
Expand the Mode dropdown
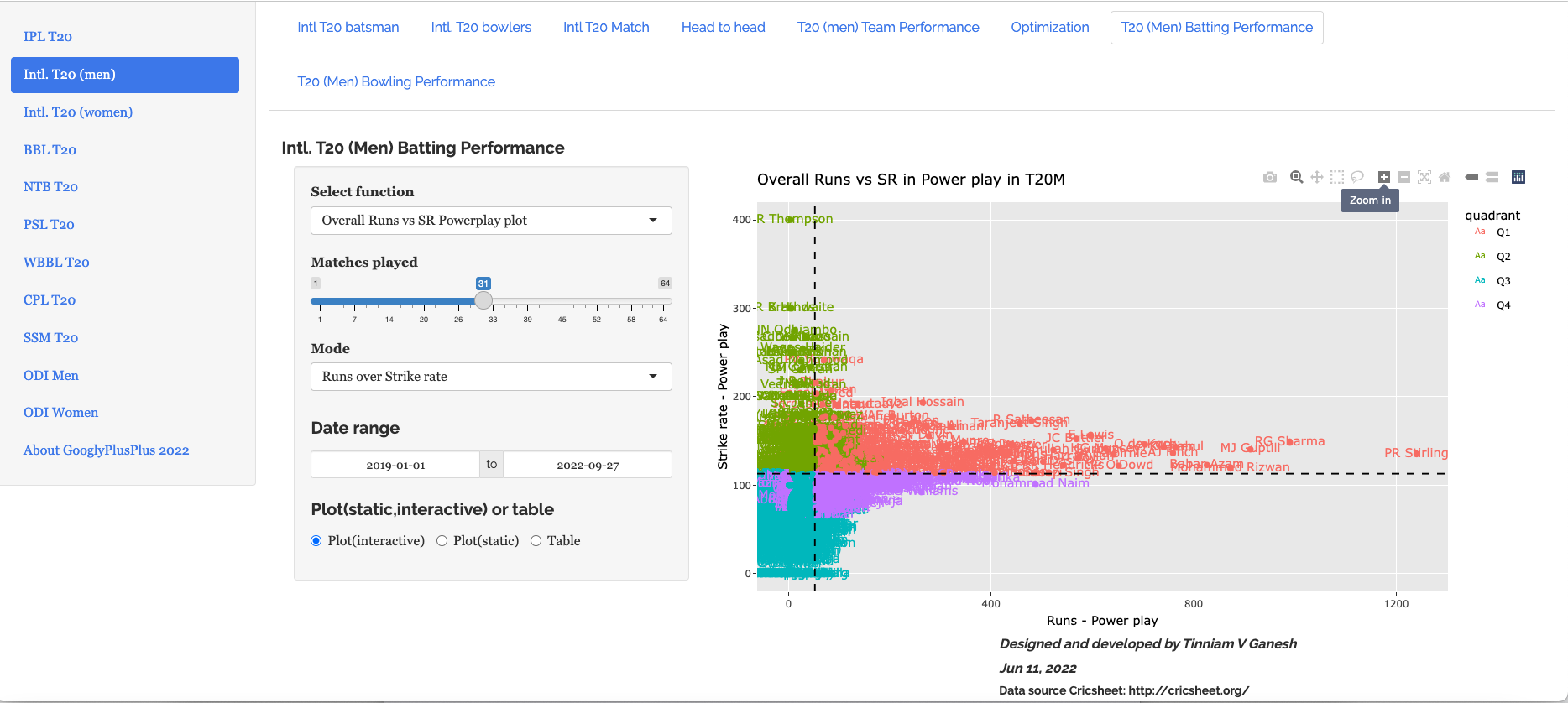tap(491, 377)
